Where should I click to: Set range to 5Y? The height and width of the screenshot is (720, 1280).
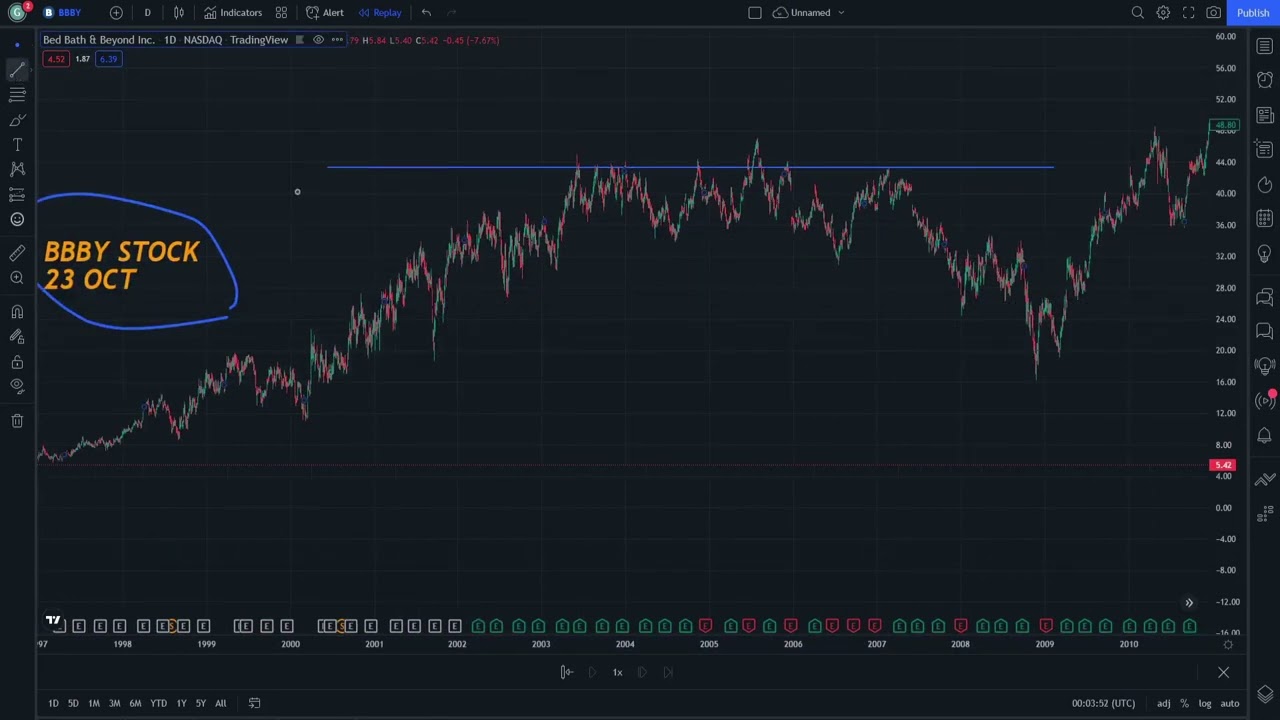(x=200, y=703)
